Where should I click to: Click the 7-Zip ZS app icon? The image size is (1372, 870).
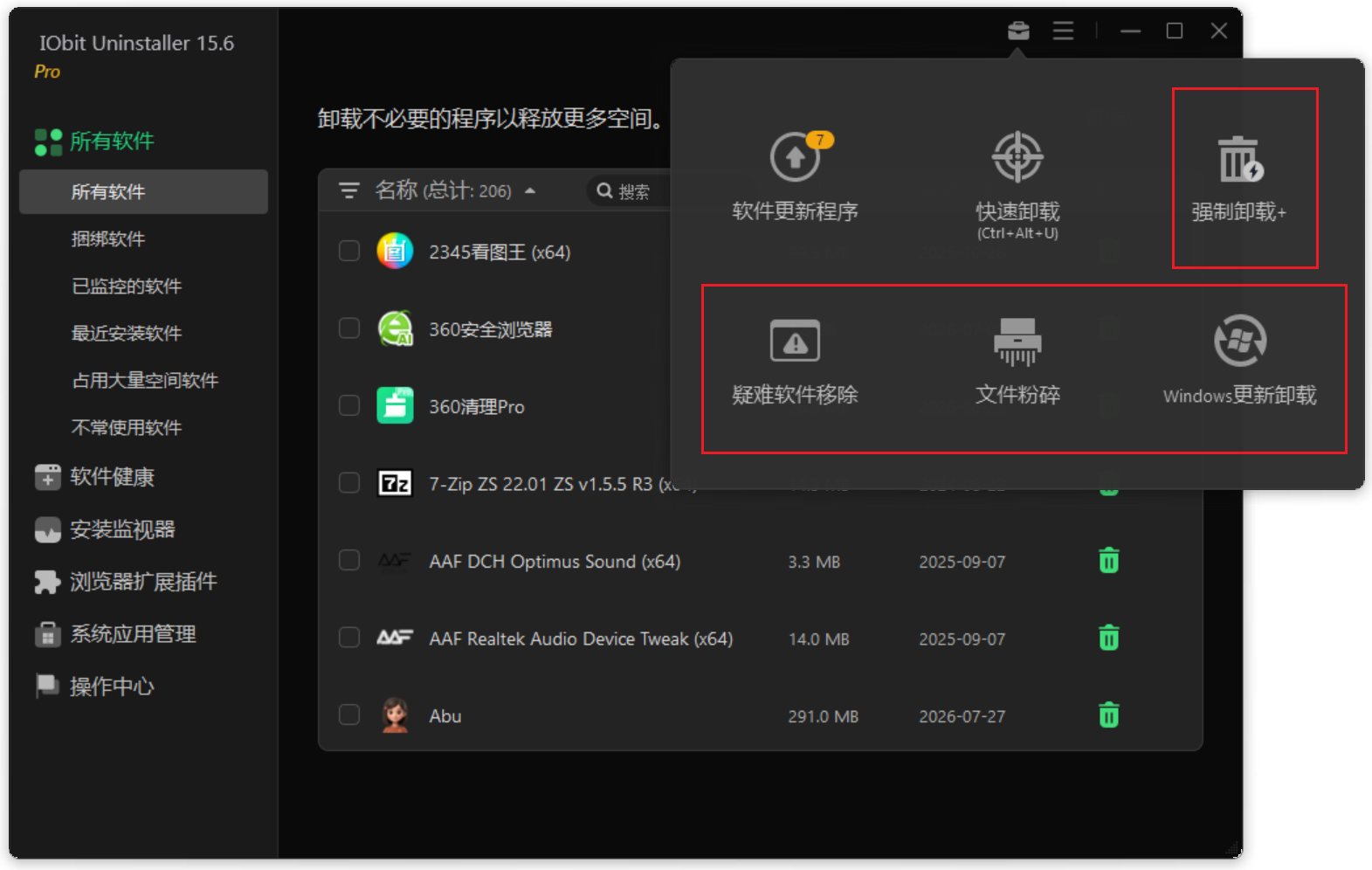(x=395, y=483)
